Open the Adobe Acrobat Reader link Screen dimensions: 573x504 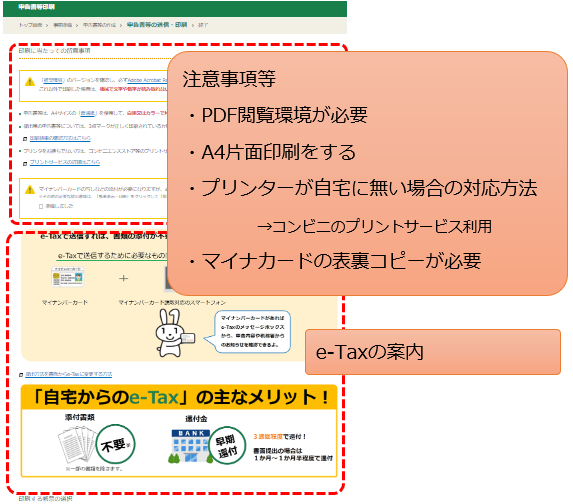(x=147, y=80)
